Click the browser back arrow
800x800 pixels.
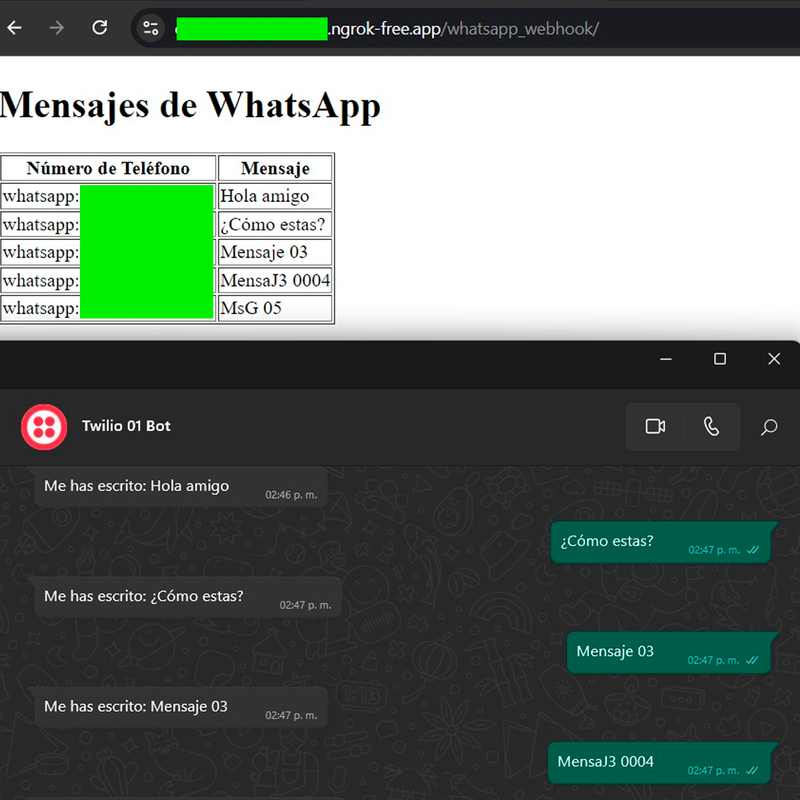[14, 28]
